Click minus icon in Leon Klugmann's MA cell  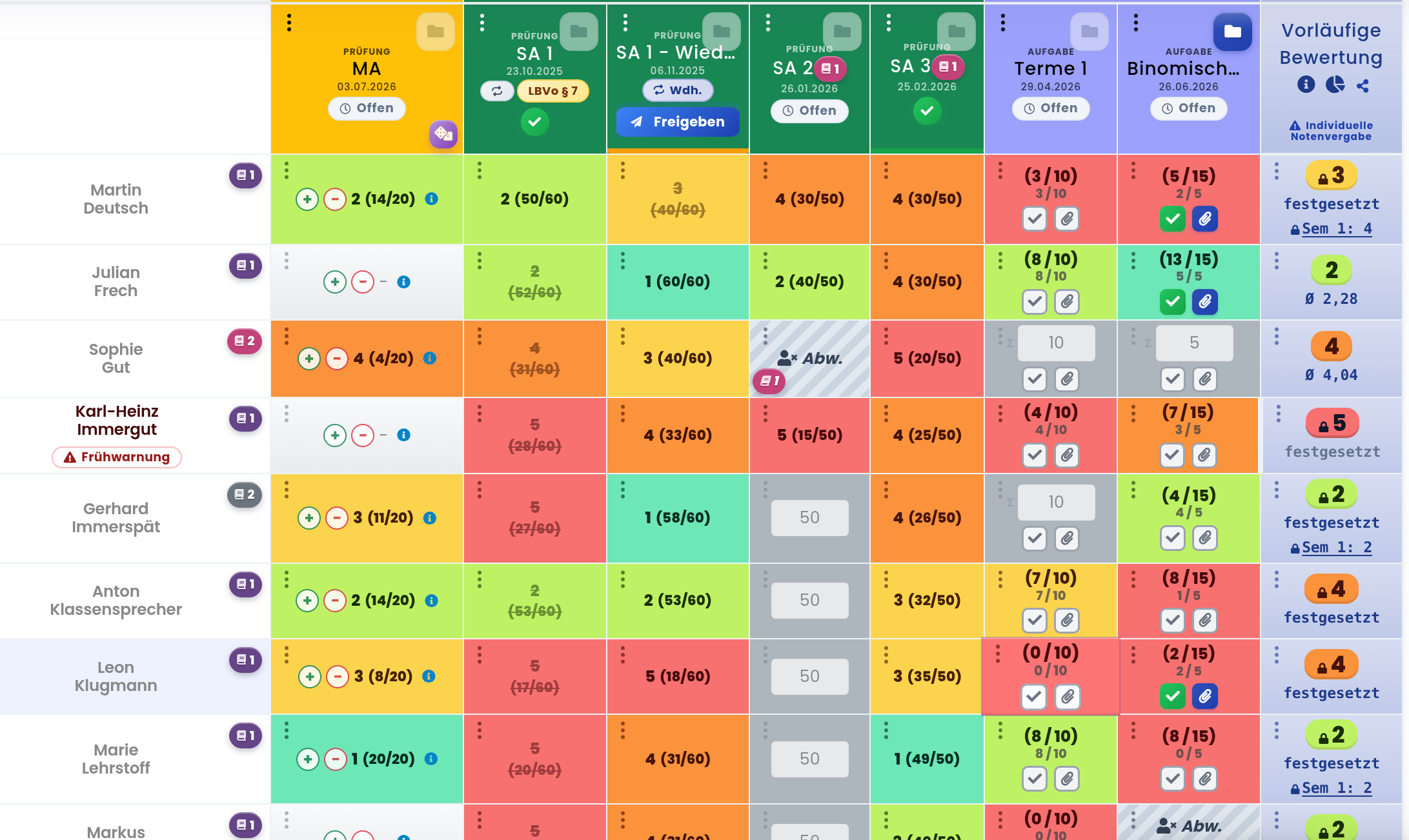[x=338, y=676]
